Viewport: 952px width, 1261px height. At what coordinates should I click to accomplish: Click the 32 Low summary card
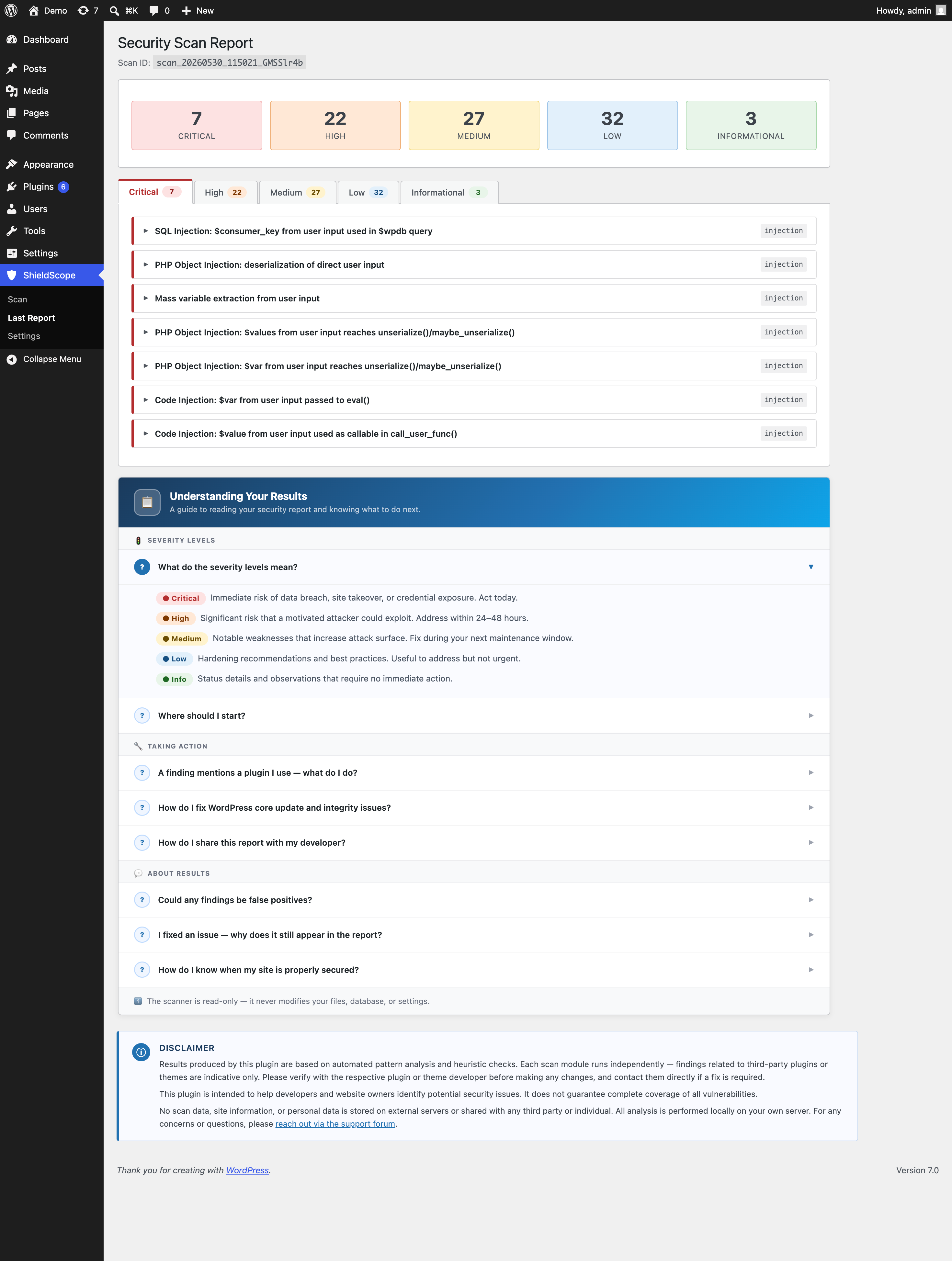pyautogui.click(x=612, y=125)
